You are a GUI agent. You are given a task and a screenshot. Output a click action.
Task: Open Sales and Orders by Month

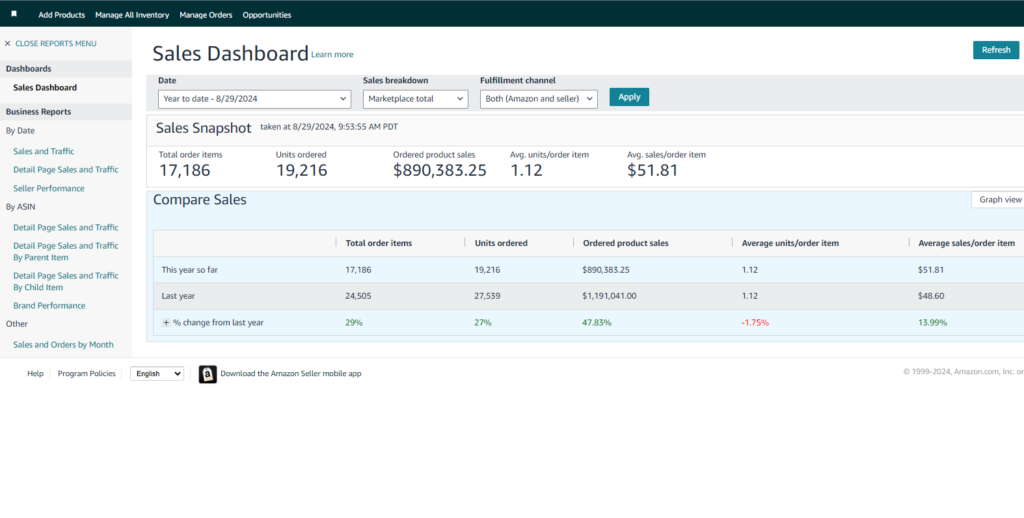click(x=63, y=344)
